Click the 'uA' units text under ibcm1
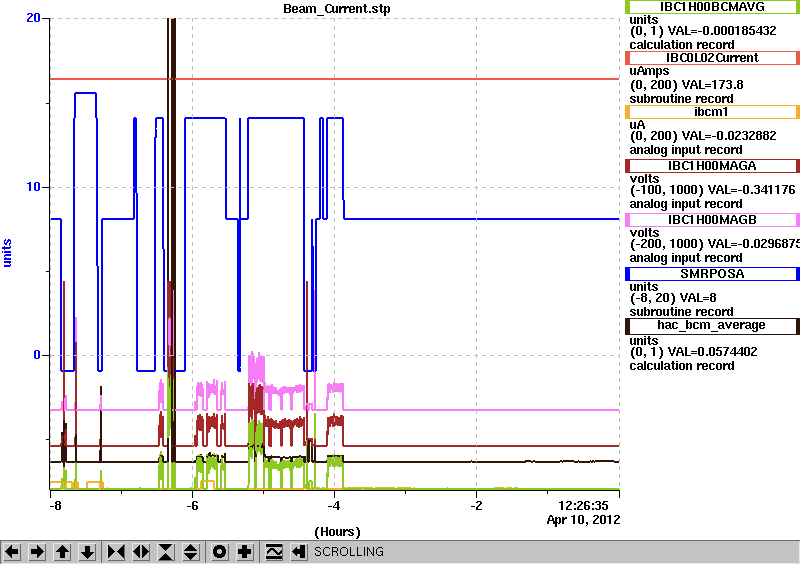This screenshot has width=800, height=564. (x=637, y=125)
